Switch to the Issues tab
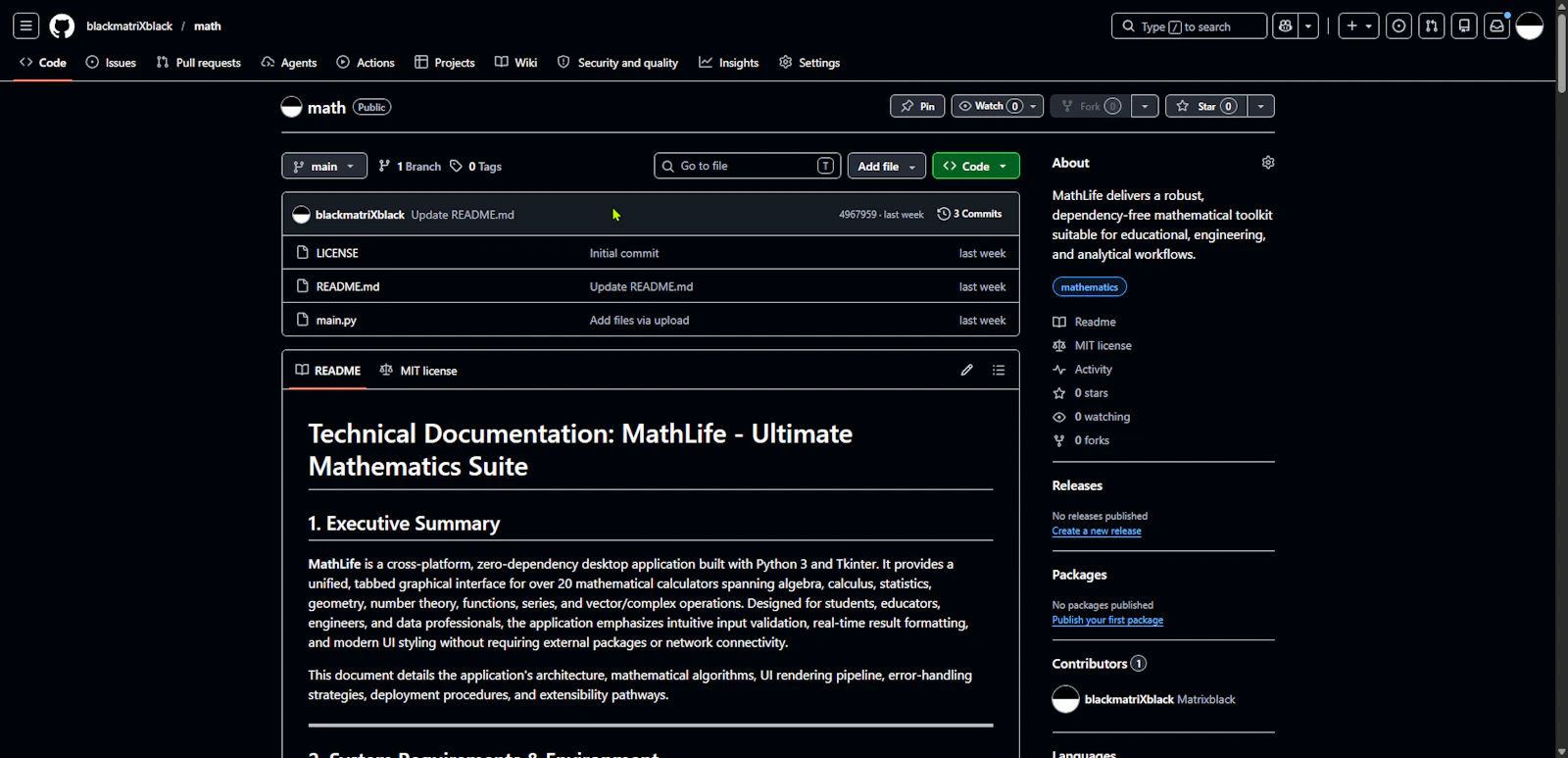Screen dimensions: 1568x758 pyautogui.click(x=111, y=63)
